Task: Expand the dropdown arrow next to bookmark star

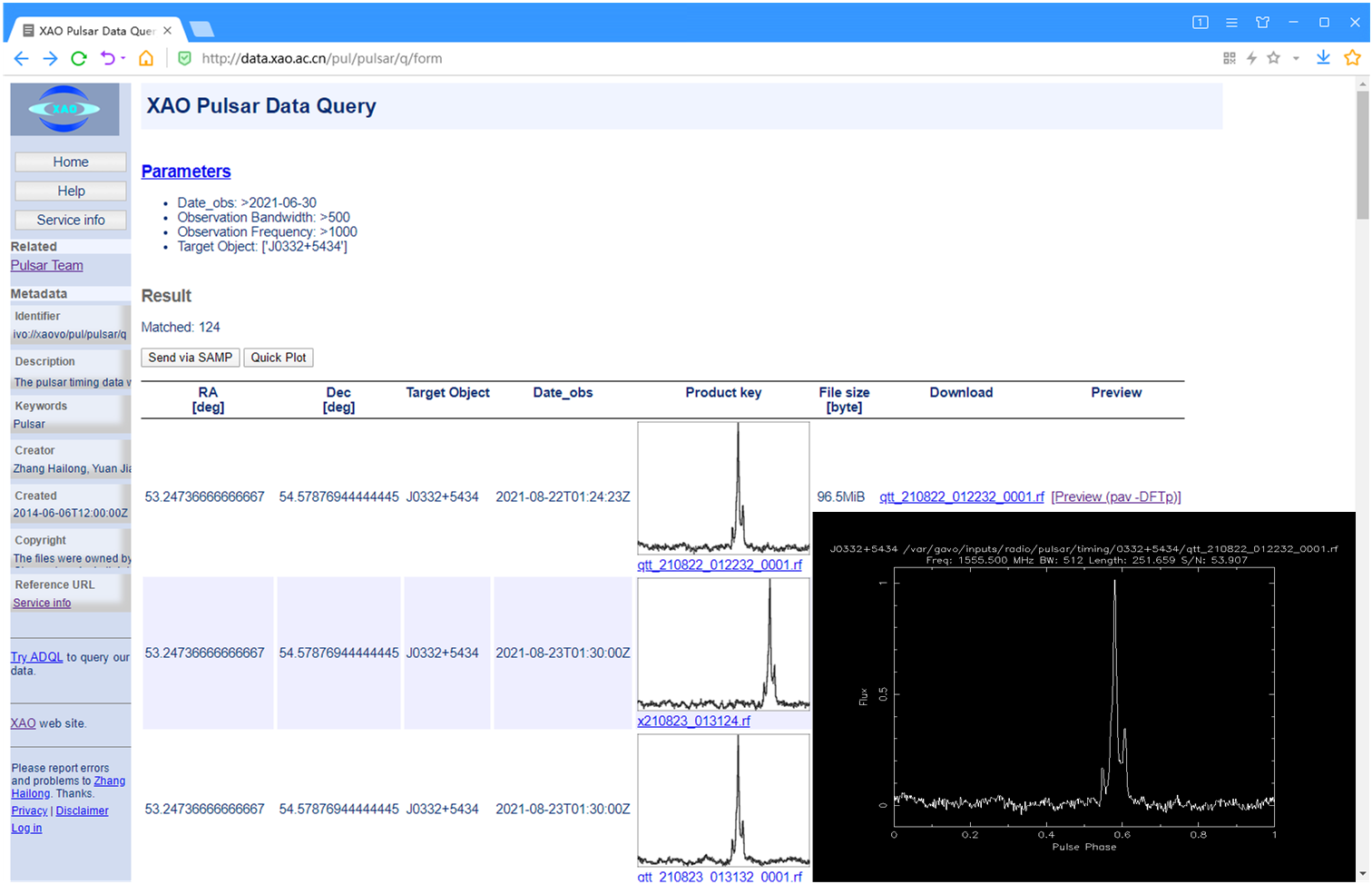Action: click(x=1296, y=58)
